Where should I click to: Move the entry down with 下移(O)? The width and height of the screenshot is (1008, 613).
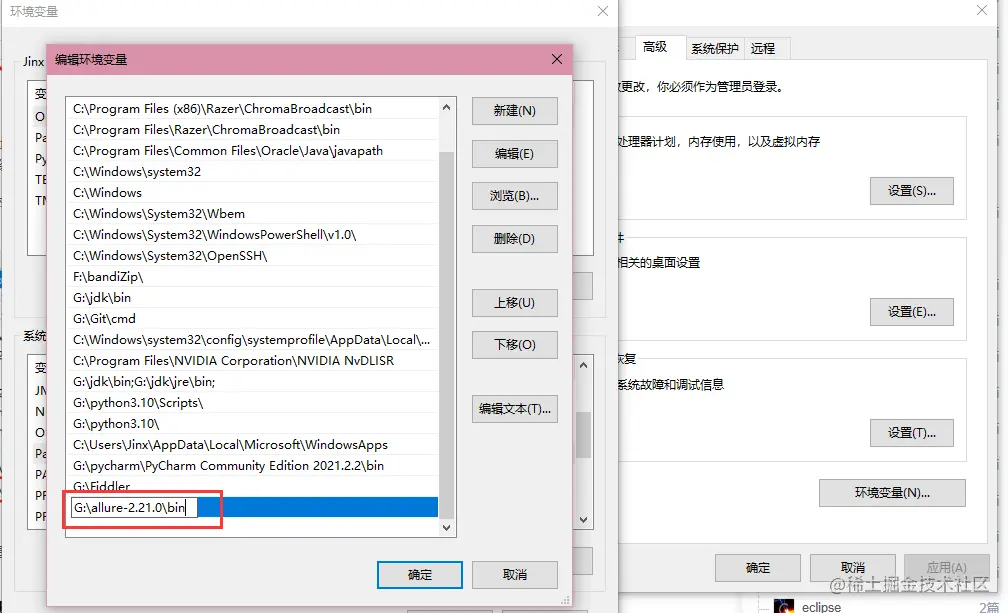514,344
